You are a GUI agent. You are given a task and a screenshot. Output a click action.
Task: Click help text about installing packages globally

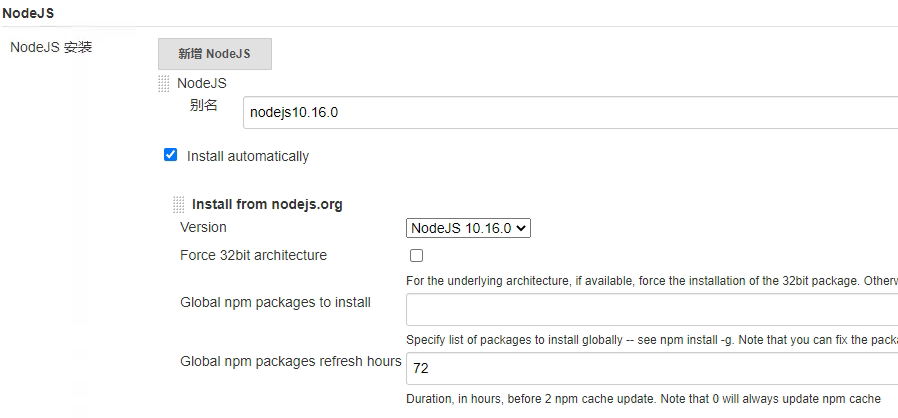[x=652, y=340]
